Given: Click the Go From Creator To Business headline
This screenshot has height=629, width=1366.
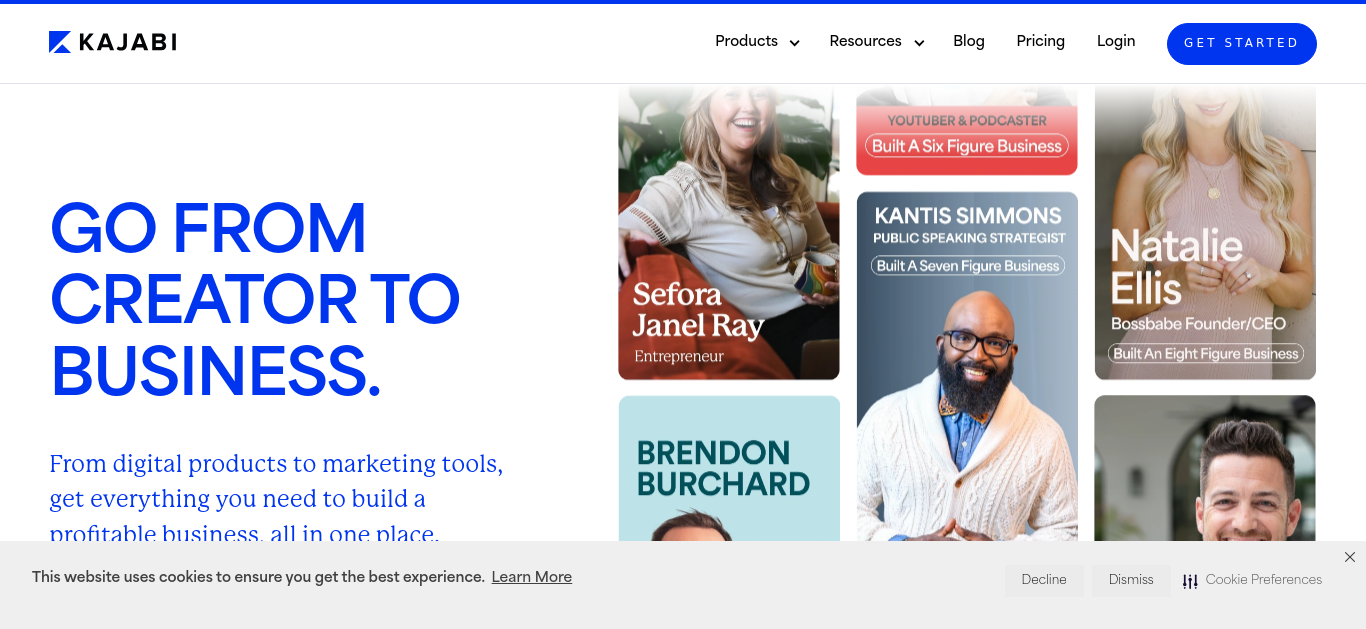Looking at the screenshot, I should click(255, 299).
